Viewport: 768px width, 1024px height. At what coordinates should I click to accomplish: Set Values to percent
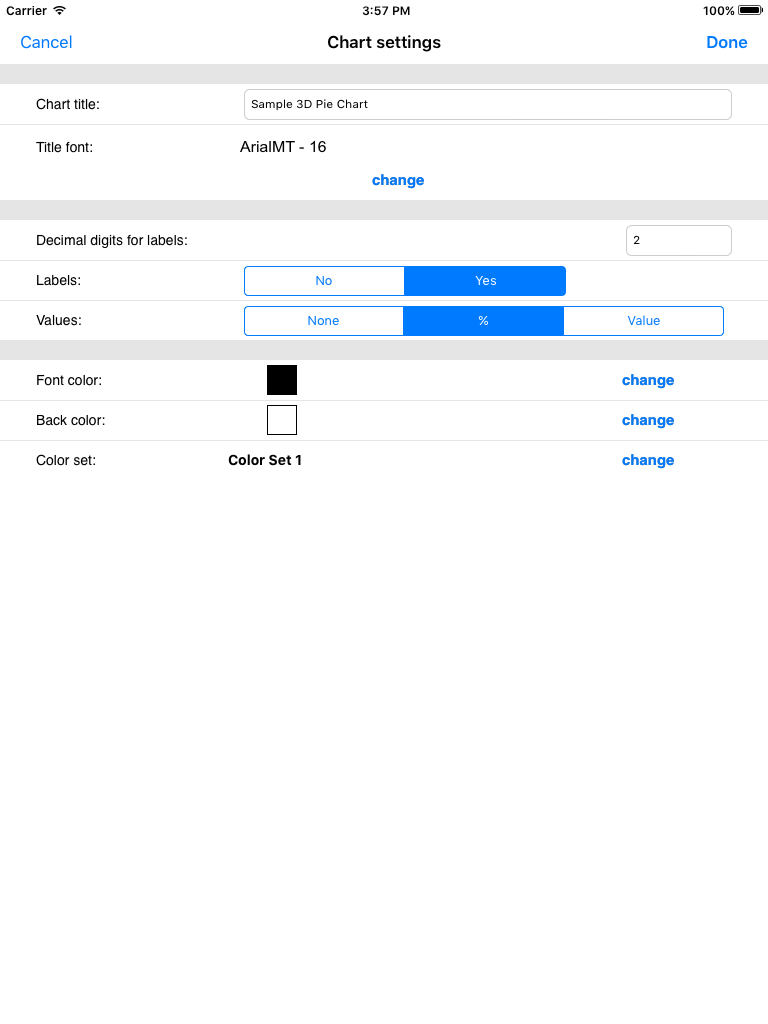(x=483, y=321)
